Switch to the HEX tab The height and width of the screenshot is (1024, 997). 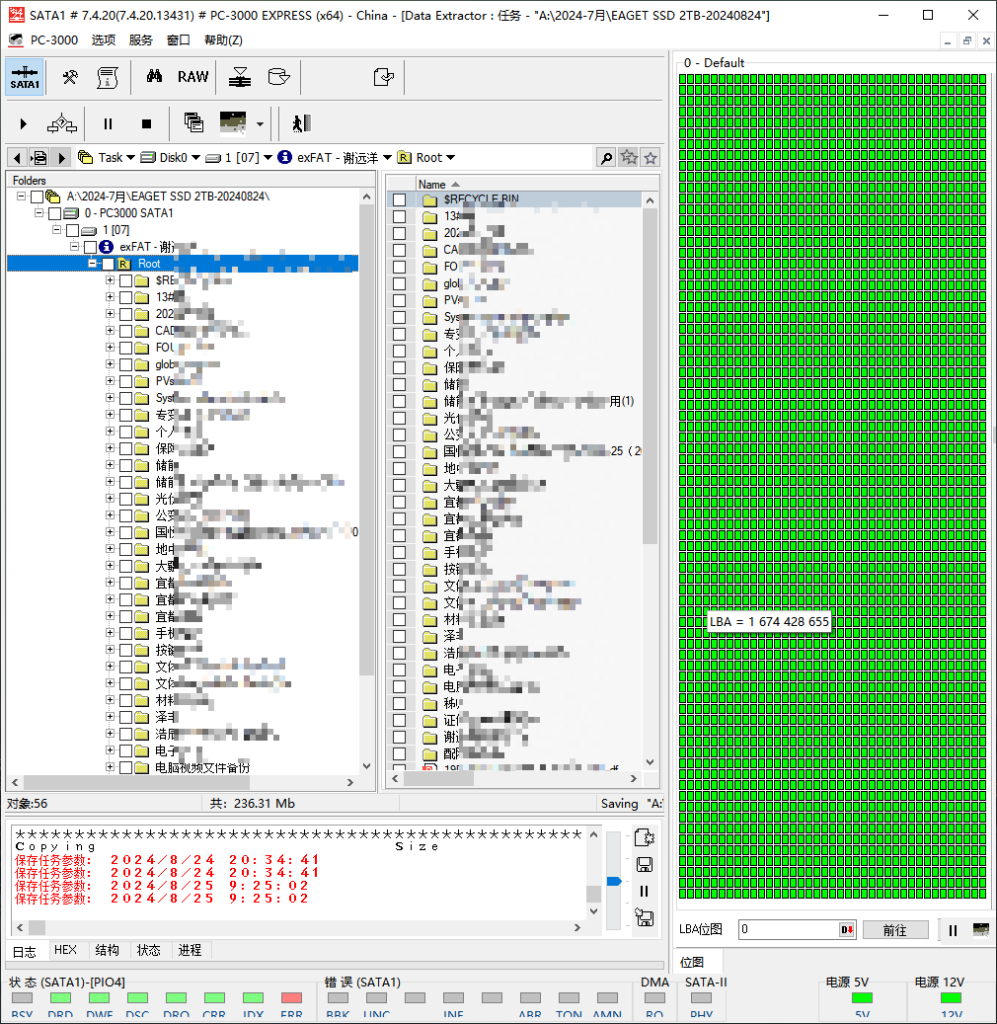click(65, 950)
